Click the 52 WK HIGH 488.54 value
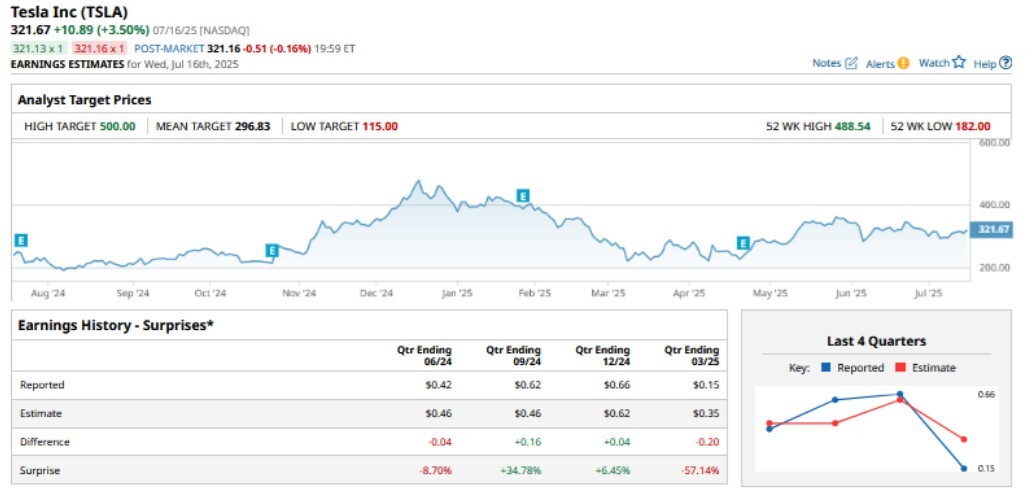 click(851, 127)
